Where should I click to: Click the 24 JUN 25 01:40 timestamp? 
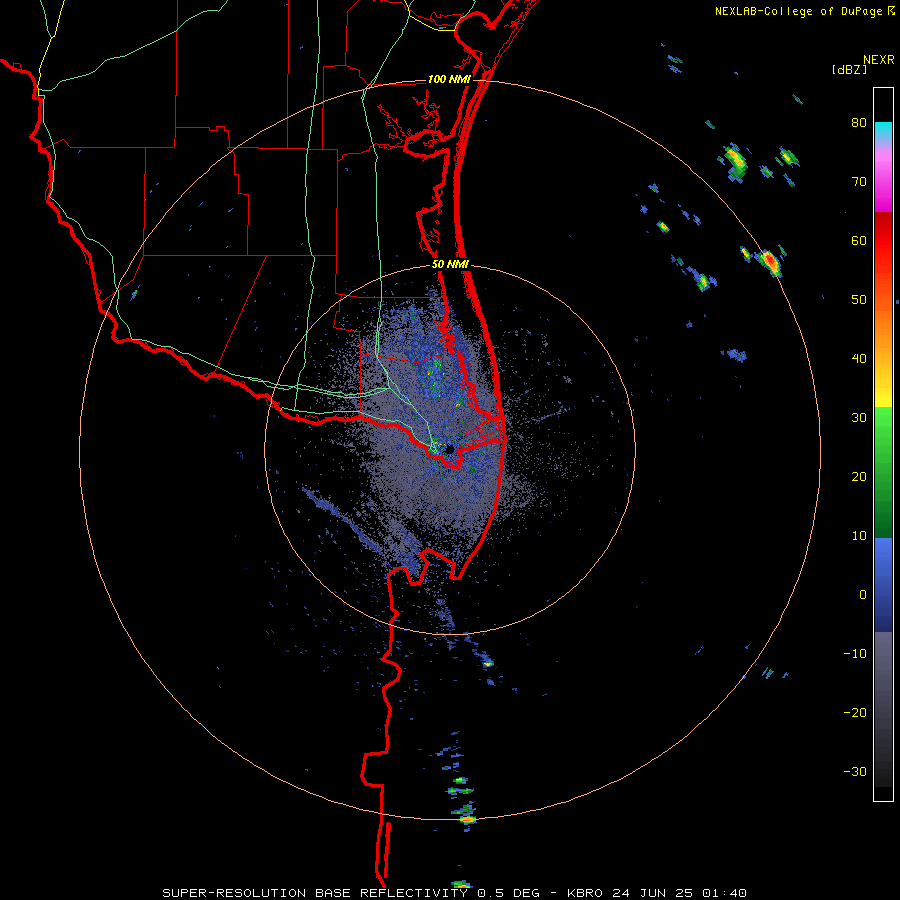[x=680, y=893]
